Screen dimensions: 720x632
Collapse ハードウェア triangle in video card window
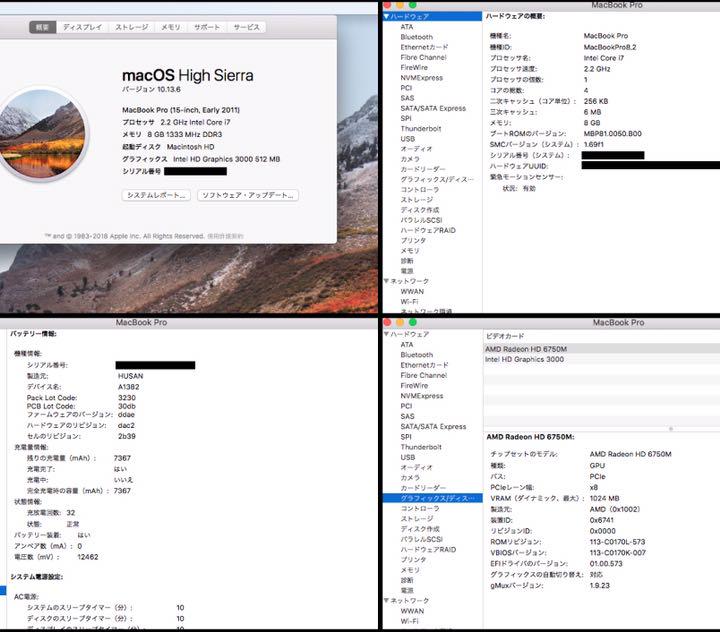(386, 334)
